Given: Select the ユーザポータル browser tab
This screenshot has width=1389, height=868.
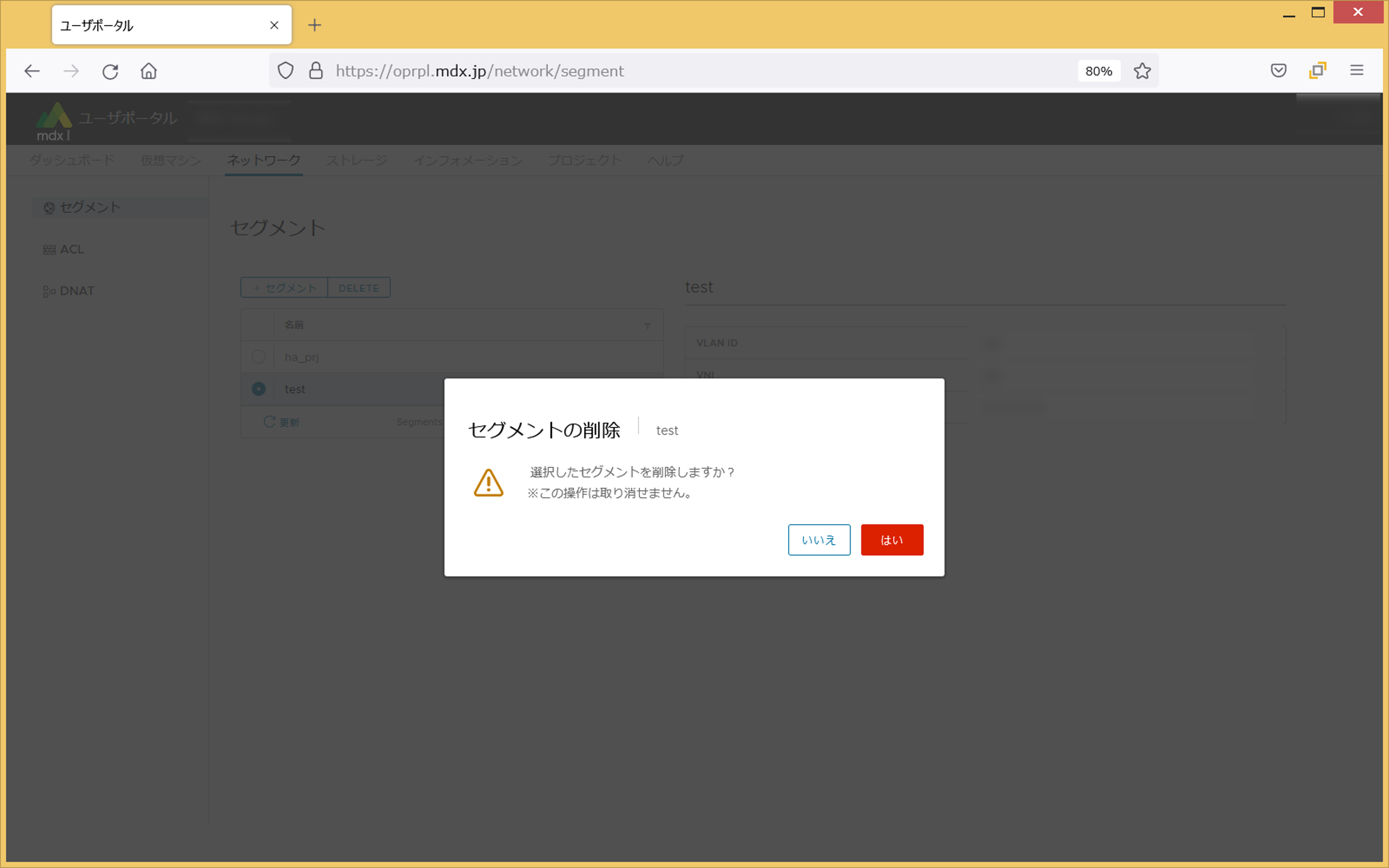Looking at the screenshot, I should coord(172,25).
